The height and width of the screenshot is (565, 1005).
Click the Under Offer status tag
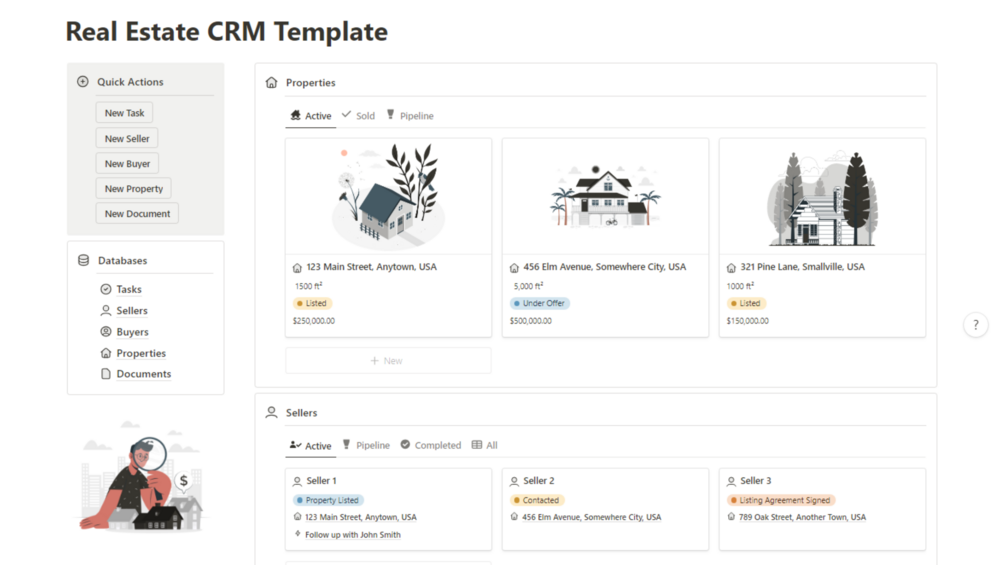[540, 303]
